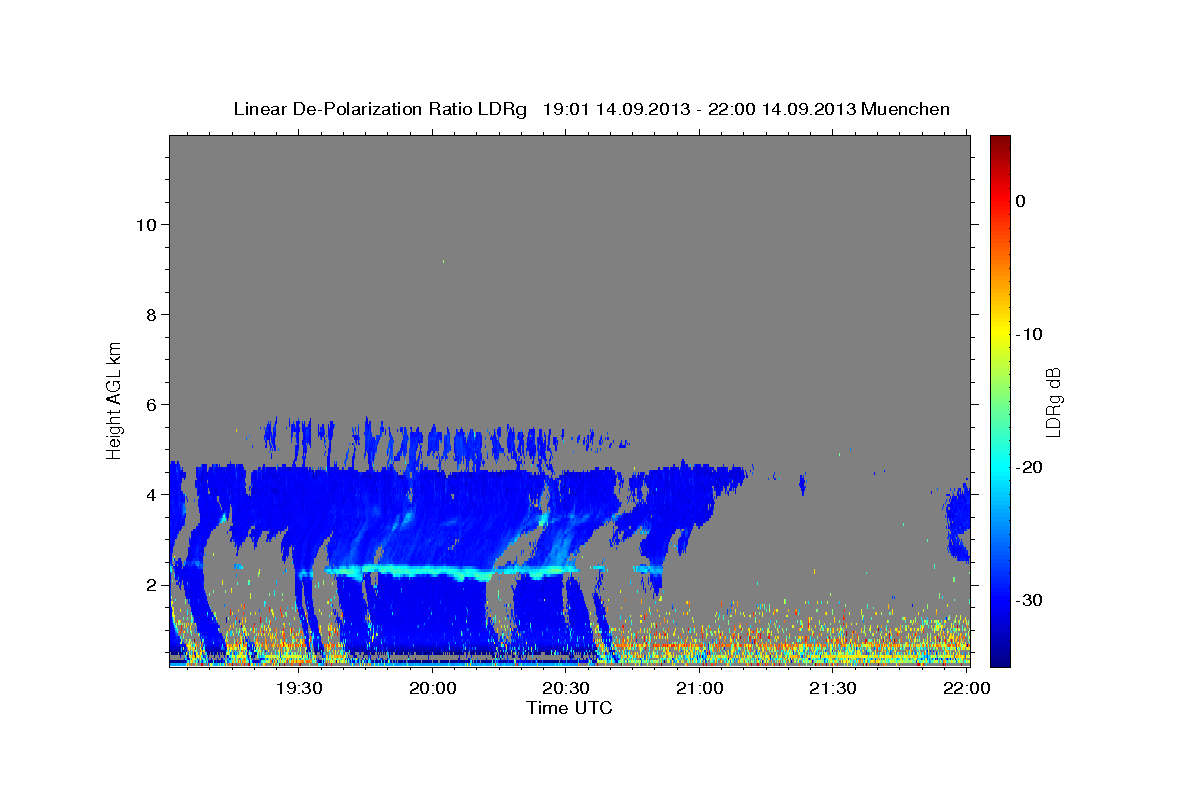Click the 21:30 time tick label
The image size is (1200, 800).
tap(833, 688)
